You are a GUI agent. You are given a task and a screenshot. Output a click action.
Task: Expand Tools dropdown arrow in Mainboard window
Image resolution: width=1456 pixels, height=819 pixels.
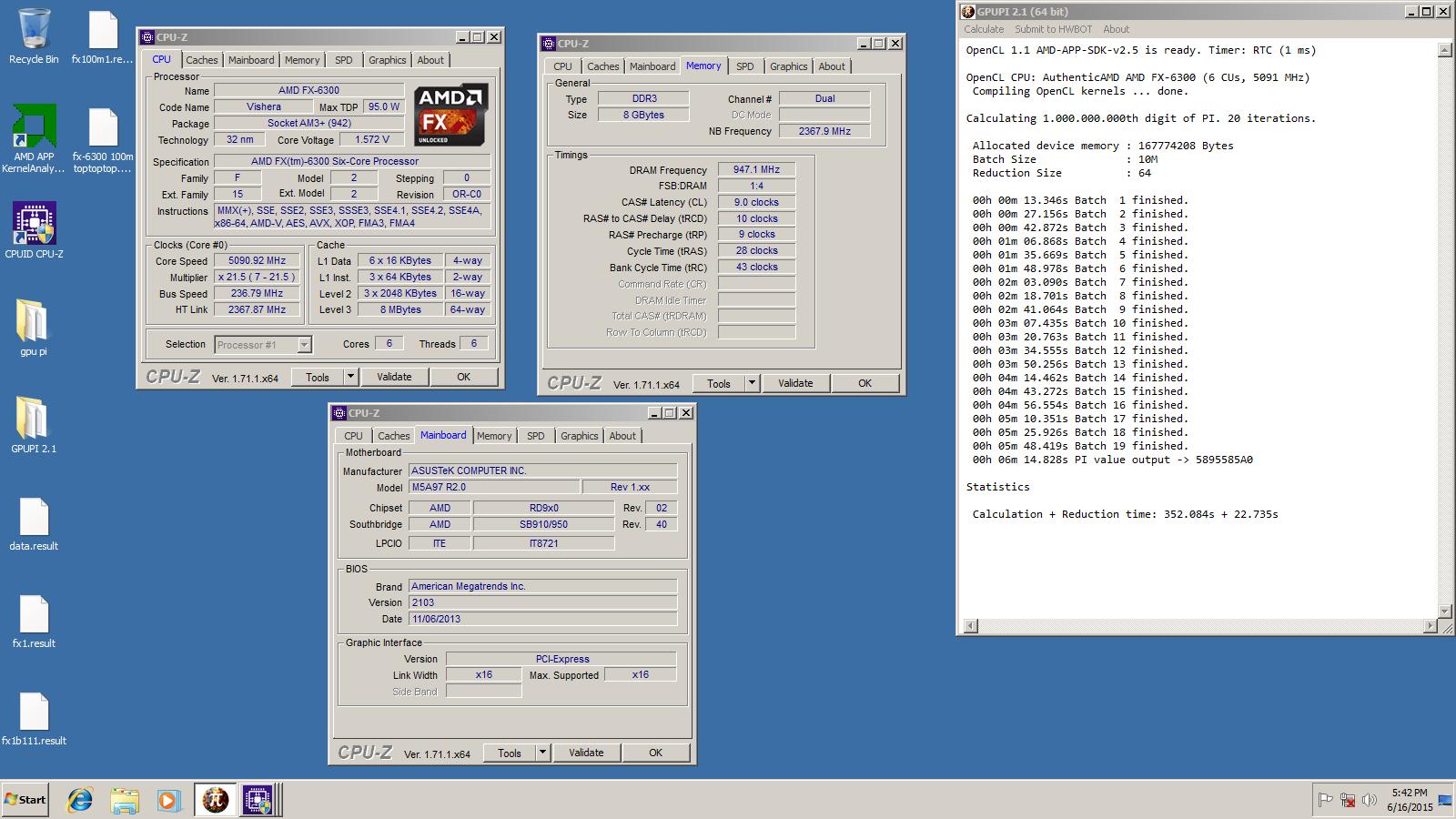pyautogui.click(x=543, y=753)
